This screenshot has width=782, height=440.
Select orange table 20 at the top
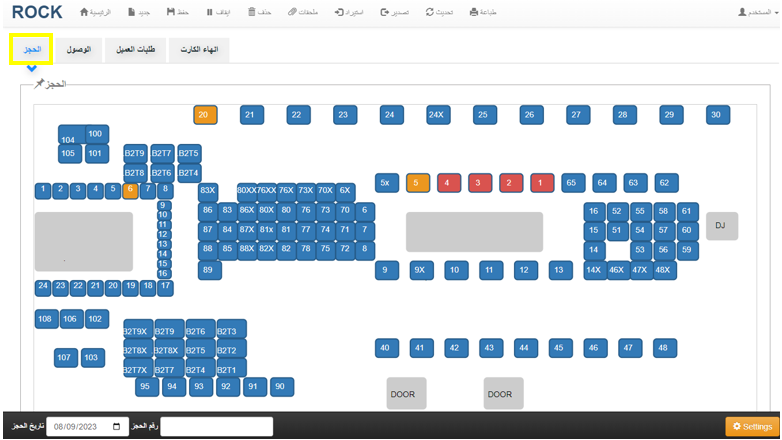(x=205, y=115)
